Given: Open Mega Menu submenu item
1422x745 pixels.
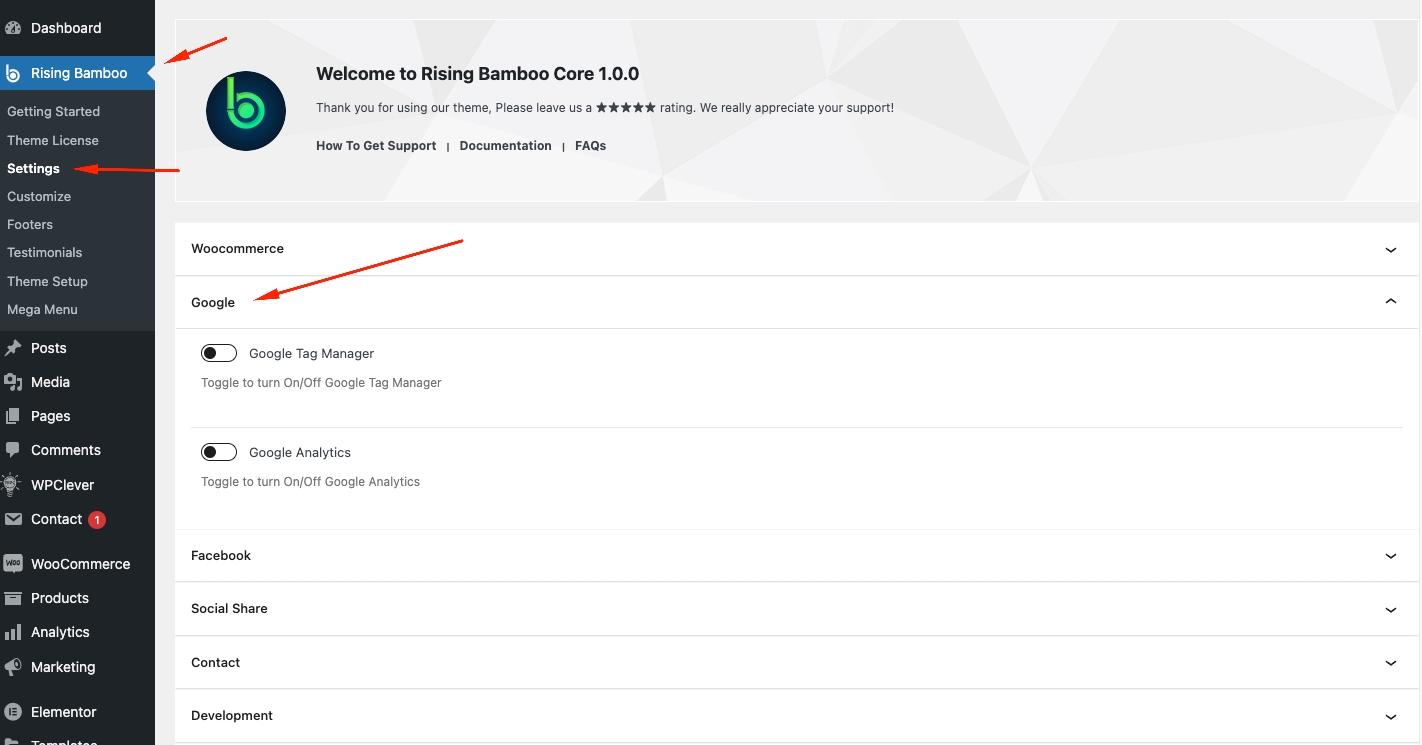Looking at the screenshot, I should point(42,309).
